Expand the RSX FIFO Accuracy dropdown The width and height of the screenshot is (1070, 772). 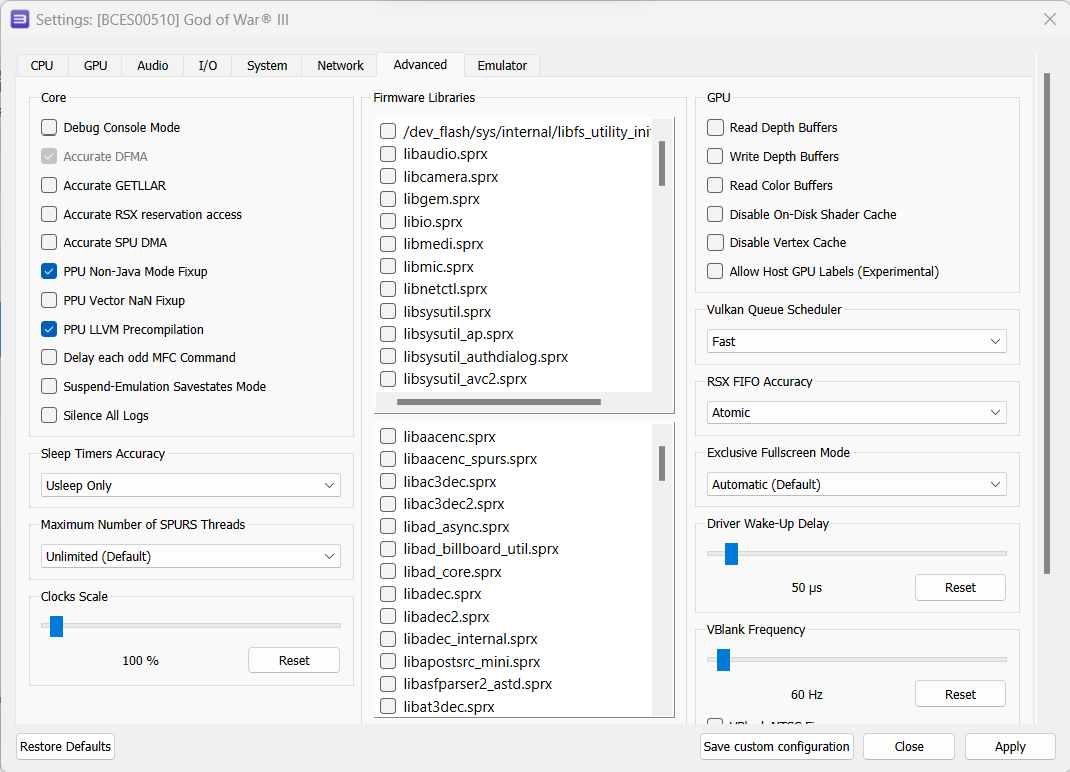[856, 412]
